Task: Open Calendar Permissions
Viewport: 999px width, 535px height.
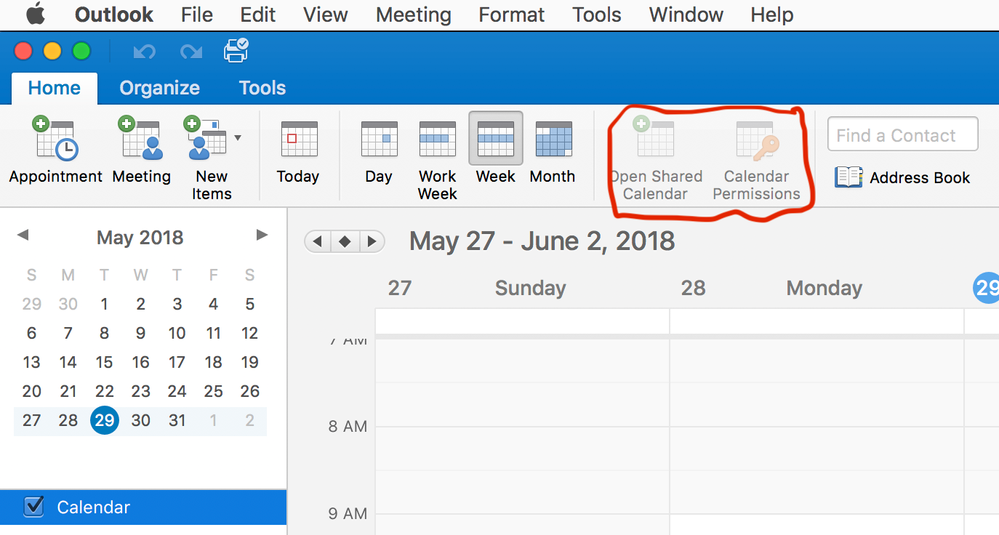Action: point(756,159)
